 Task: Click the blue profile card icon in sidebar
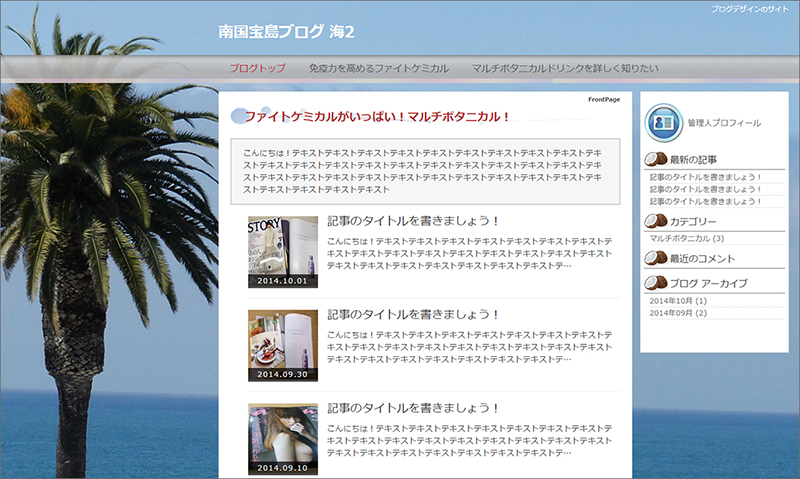click(663, 122)
